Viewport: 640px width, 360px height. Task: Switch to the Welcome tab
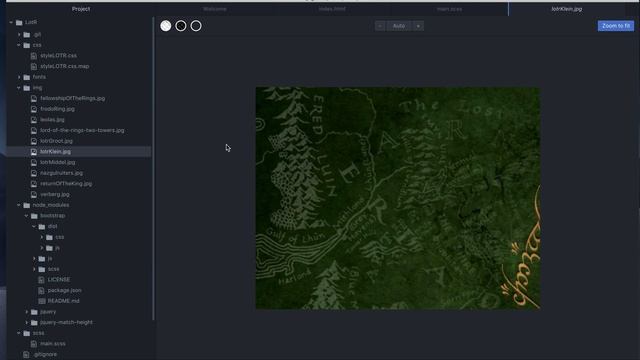click(x=215, y=9)
